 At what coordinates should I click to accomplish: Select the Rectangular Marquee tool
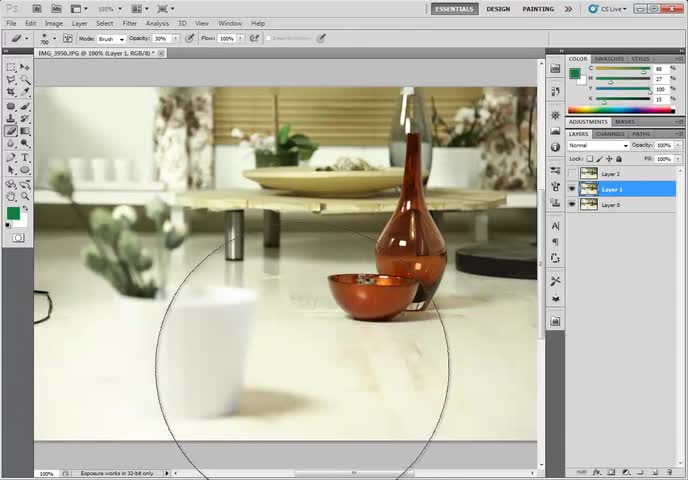tap(11, 67)
